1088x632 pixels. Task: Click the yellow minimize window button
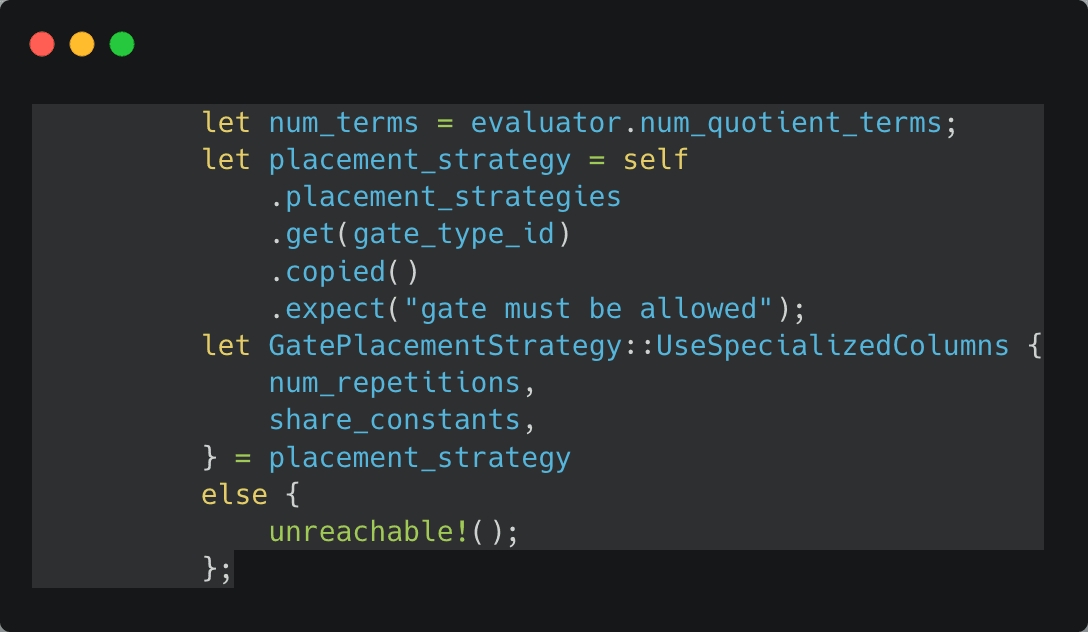tap(82, 44)
